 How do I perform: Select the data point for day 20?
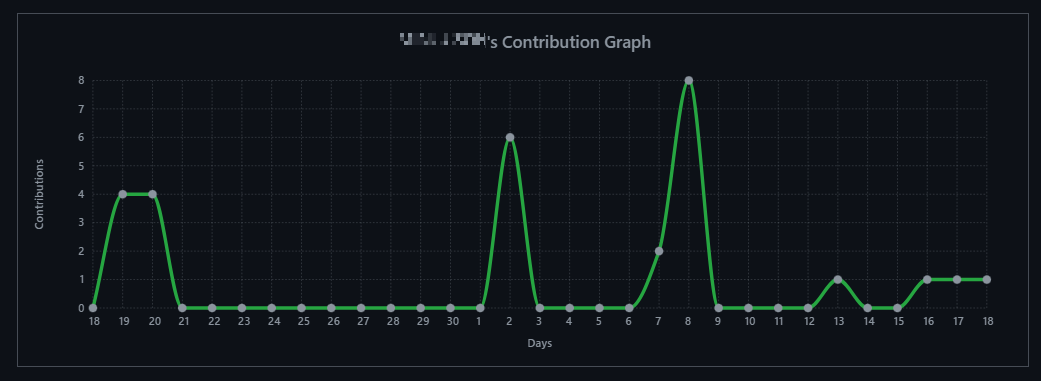(153, 194)
